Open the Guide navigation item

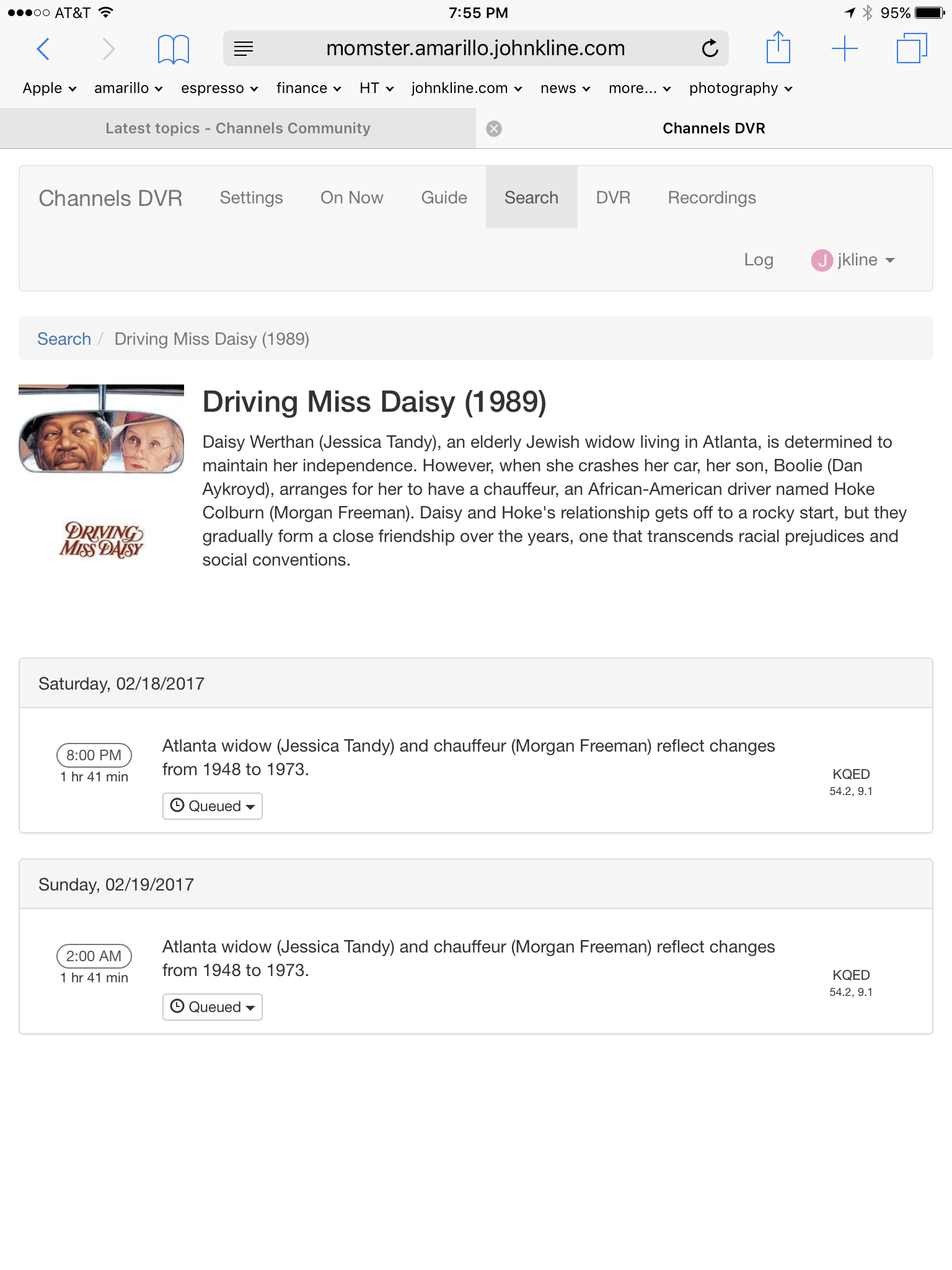[x=444, y=198]
